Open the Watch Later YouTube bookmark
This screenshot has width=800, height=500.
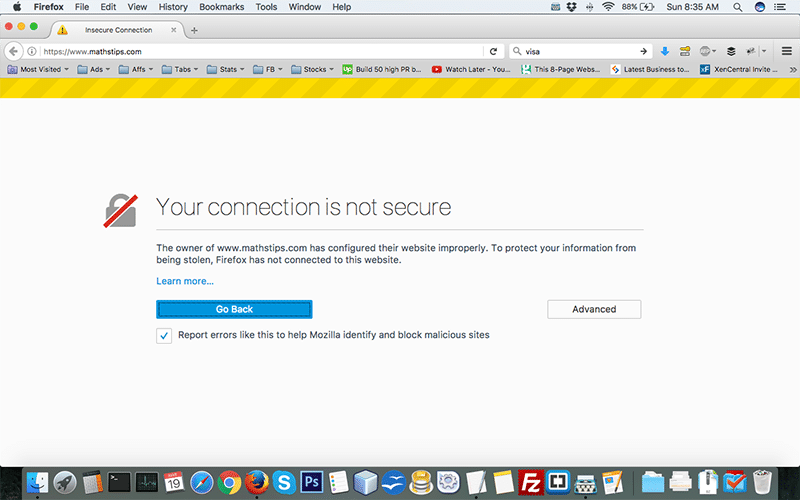[x=471, y=69]
